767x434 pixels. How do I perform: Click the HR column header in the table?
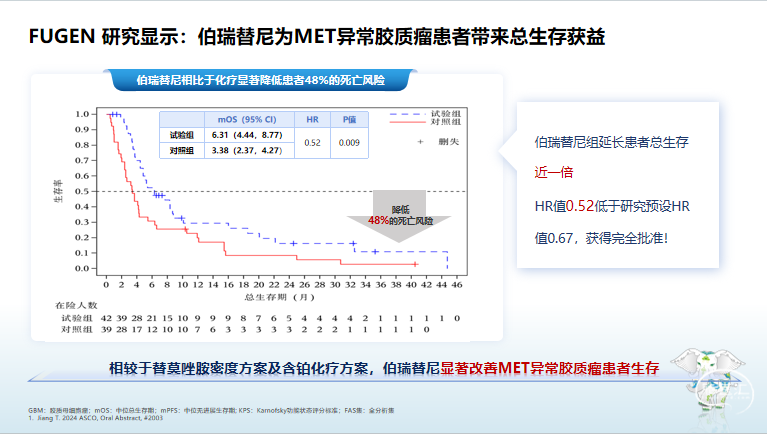click(x=312, y=119)
